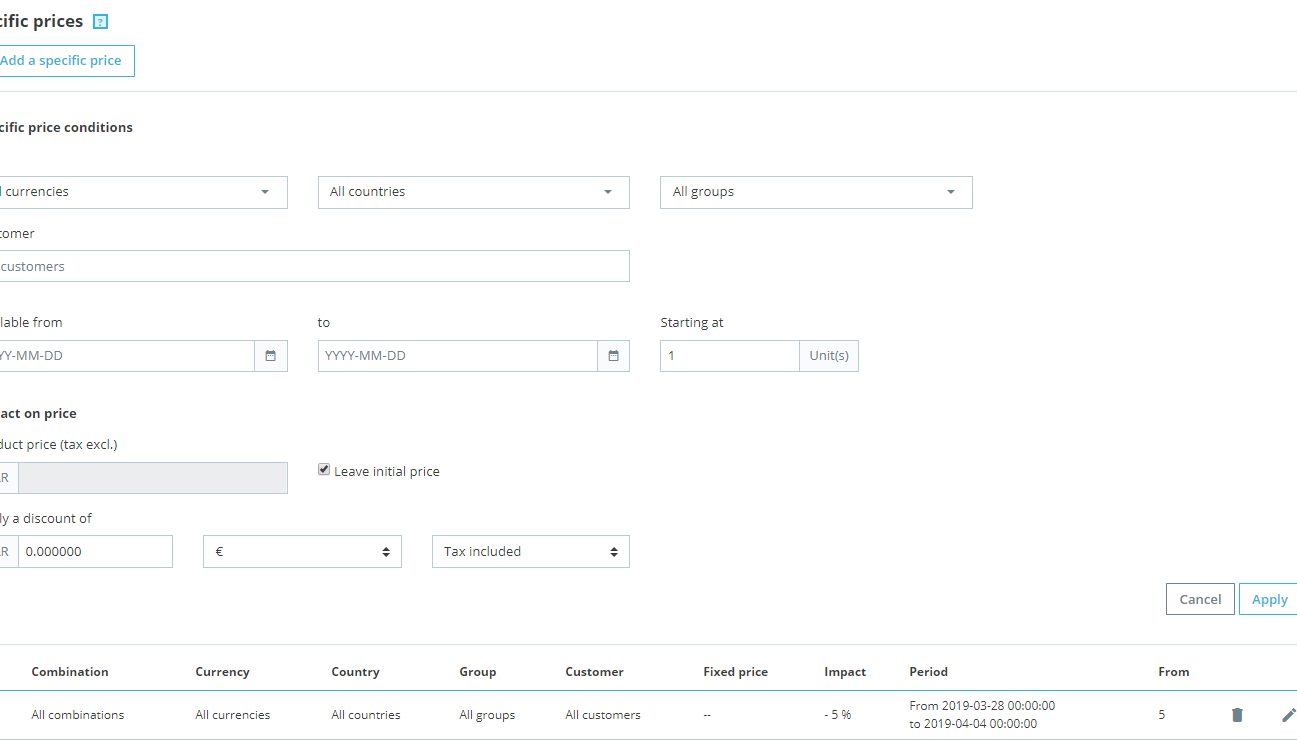The height and width of the screenshot is (745, 1297).
Task: Click the Unit(s) label
Action: (829, 356)
